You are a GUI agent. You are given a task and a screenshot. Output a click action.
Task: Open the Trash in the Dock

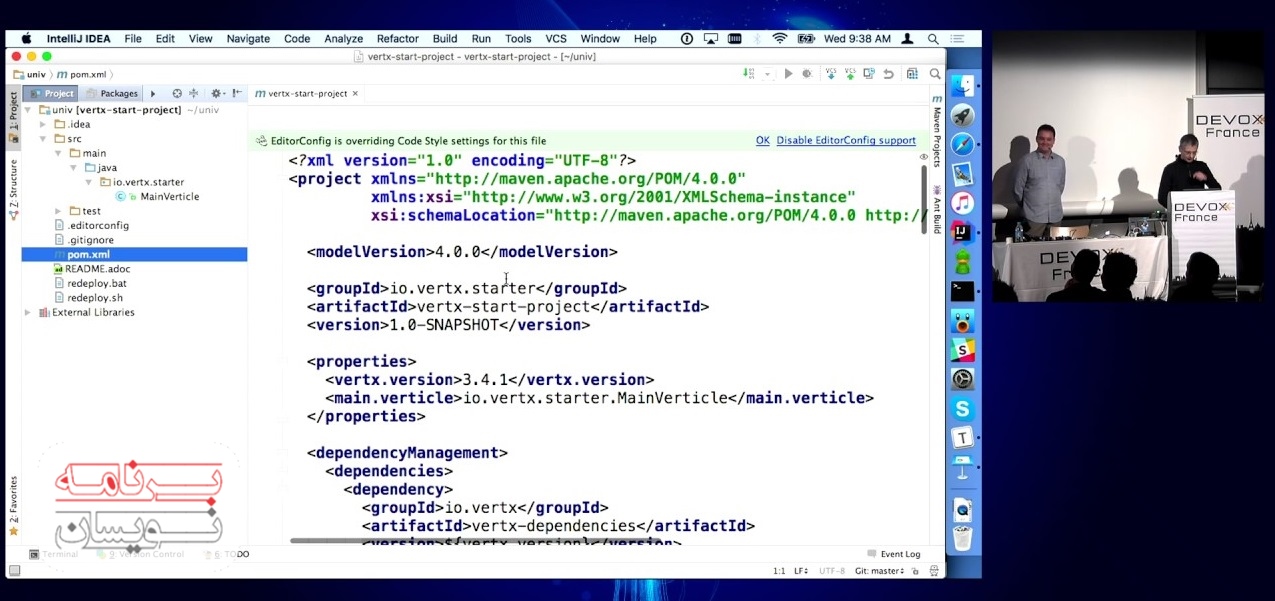(962, 538)
